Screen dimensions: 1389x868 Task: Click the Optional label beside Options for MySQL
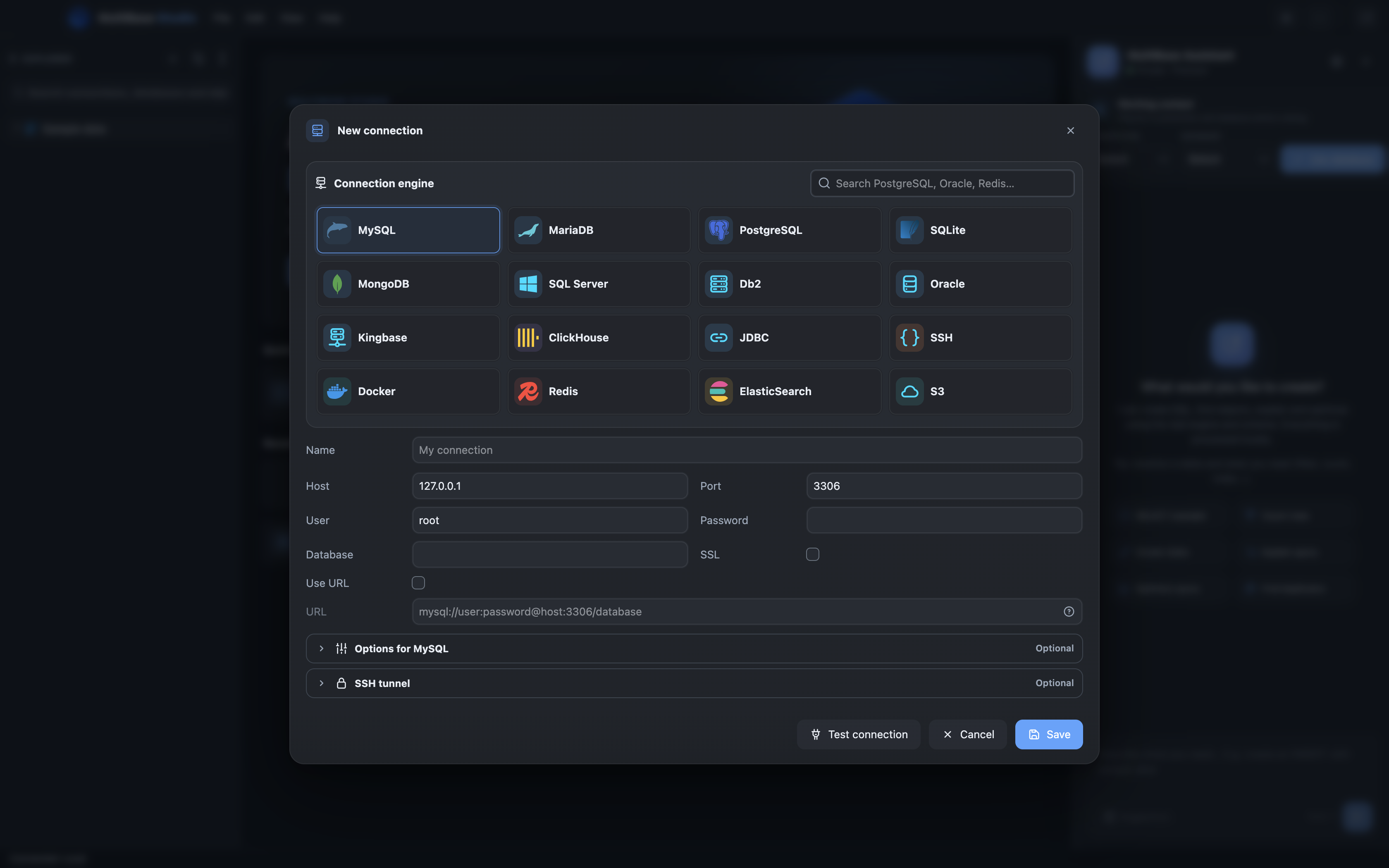pos(1054,648)
